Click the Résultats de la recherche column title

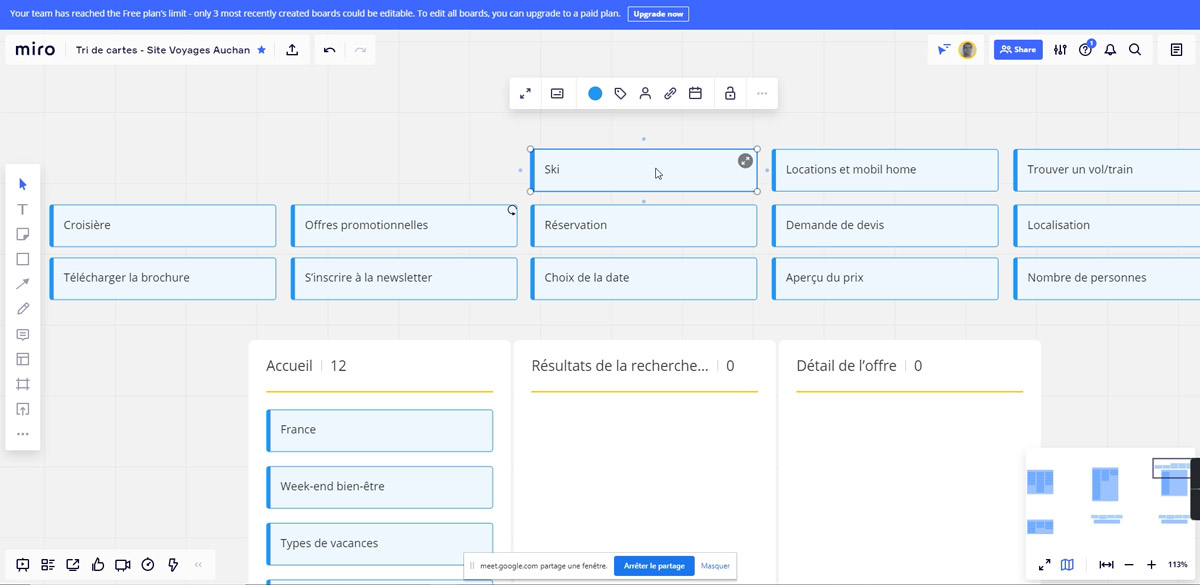point(620,366)
